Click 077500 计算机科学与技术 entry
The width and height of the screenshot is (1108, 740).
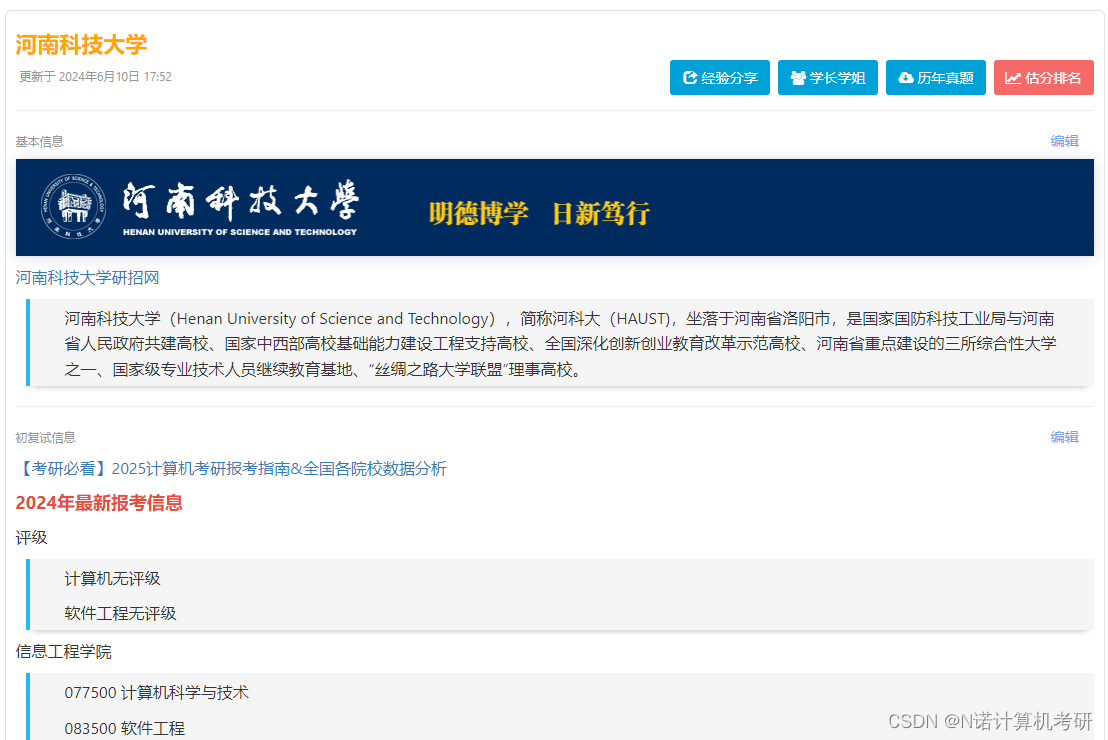[x=156, y=693]
